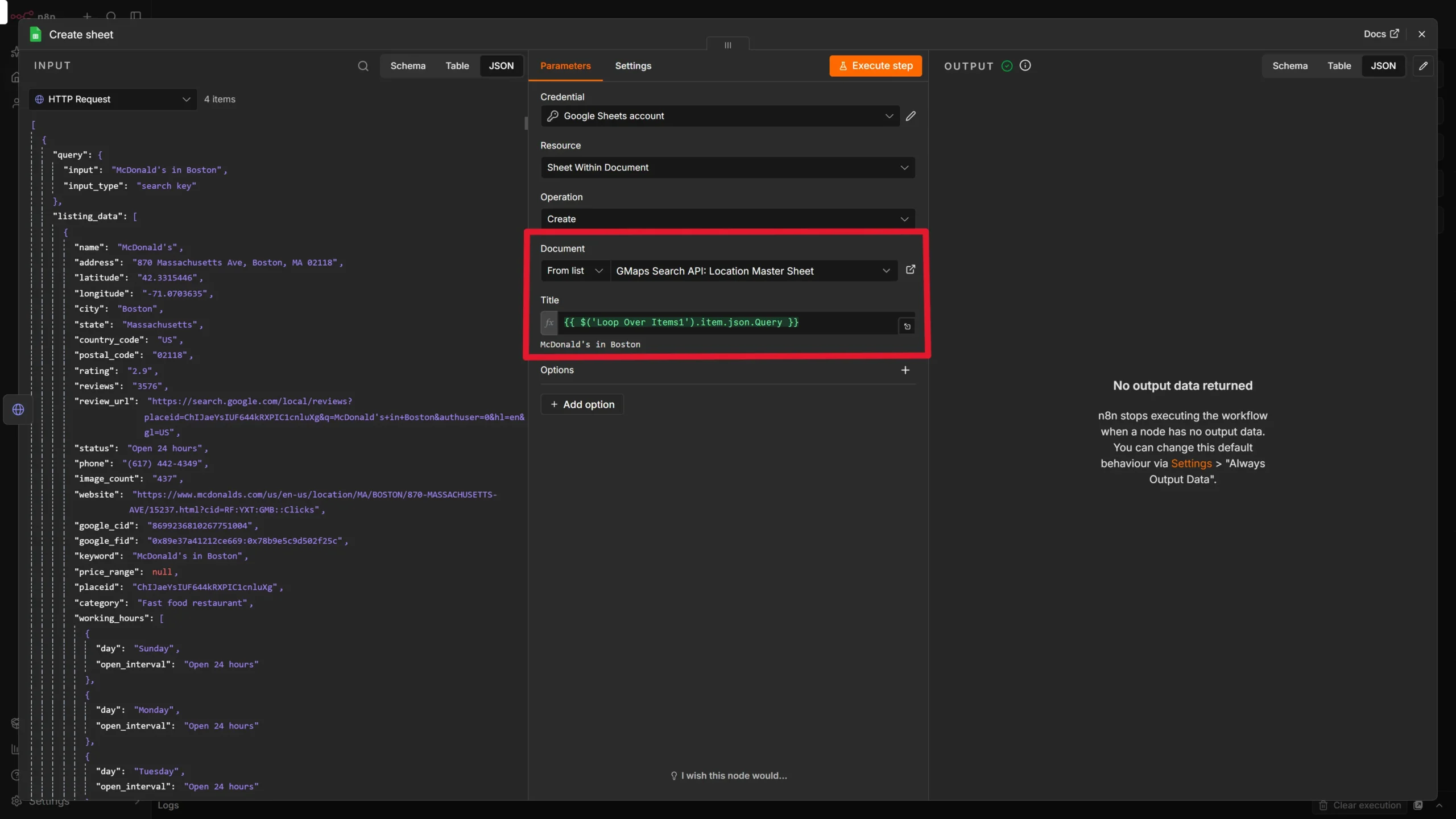Click I wish this node would link
The image size is (1456, 819).
click(x=729, y=776)
